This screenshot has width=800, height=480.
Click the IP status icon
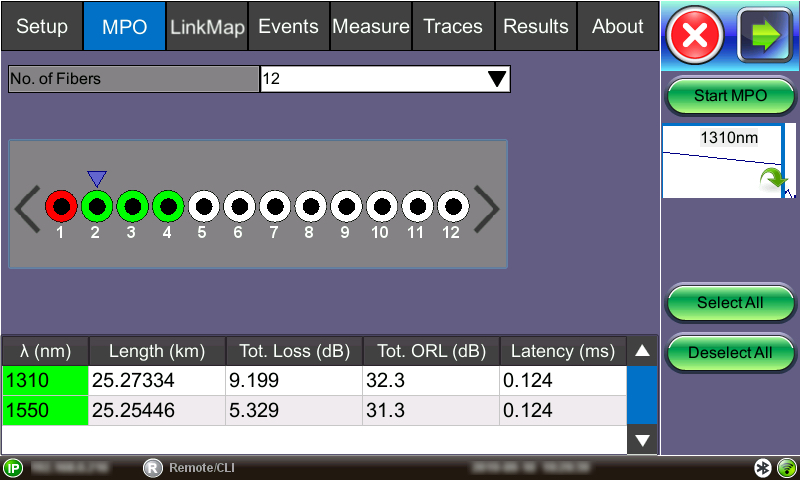[13, 467]
